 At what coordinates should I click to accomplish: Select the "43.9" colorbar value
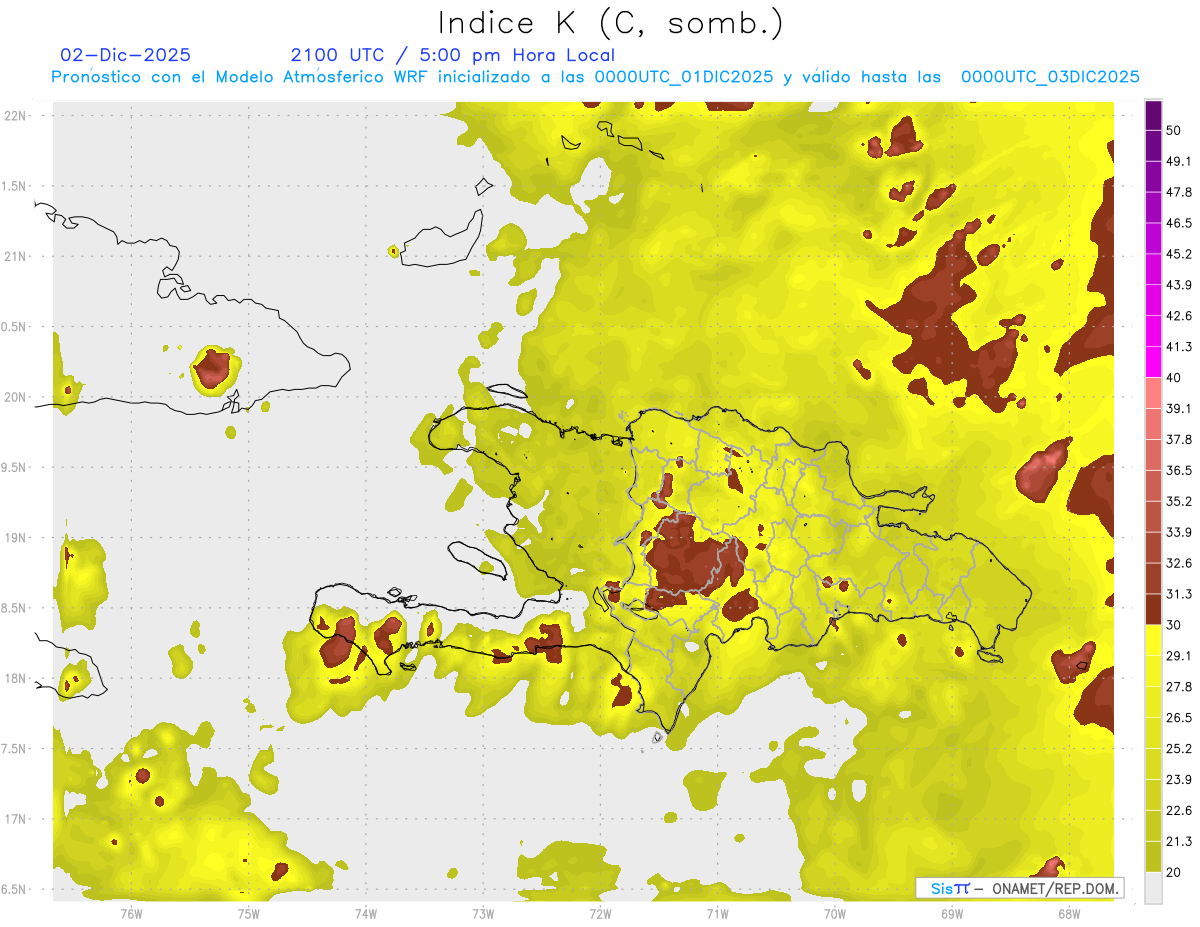click(x=1179, y=285)
